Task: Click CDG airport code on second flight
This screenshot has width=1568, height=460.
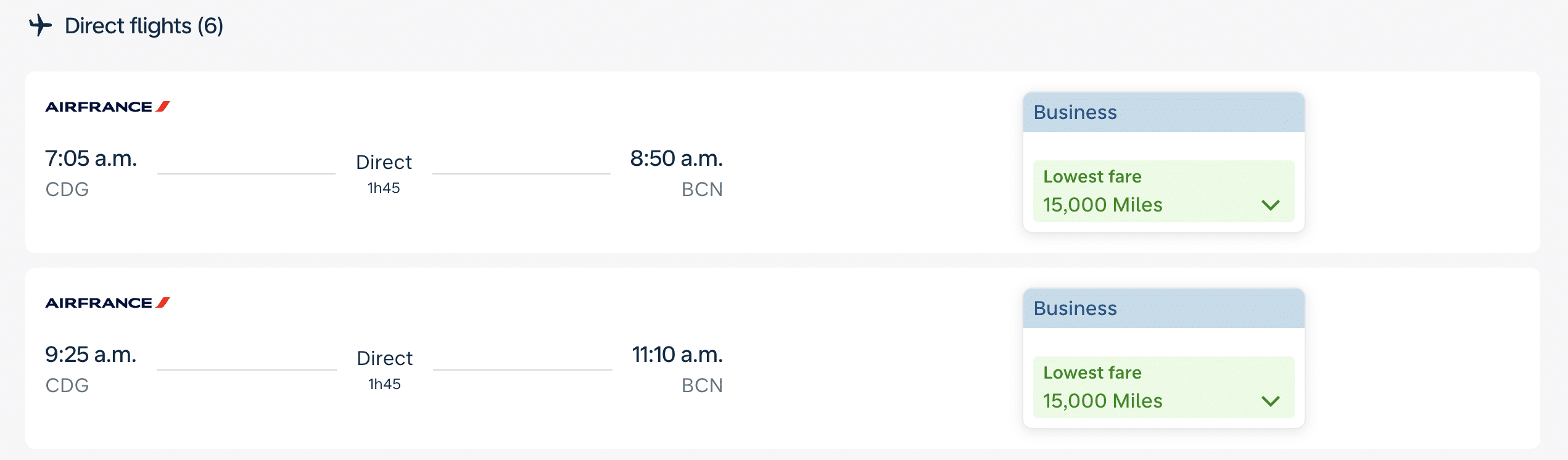Action: [67, 385]
